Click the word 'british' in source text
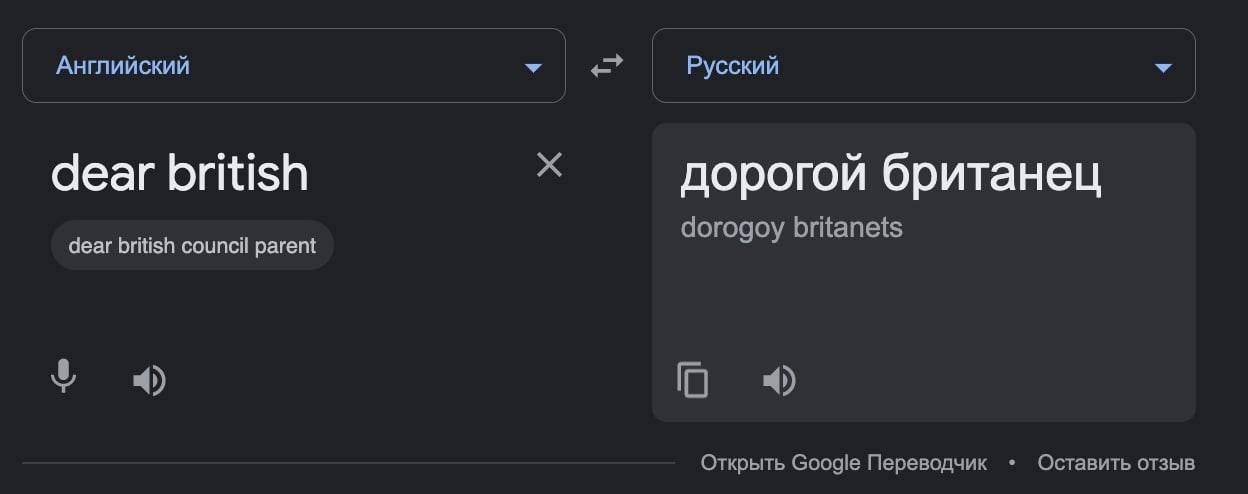 click(x=237, y=174)
